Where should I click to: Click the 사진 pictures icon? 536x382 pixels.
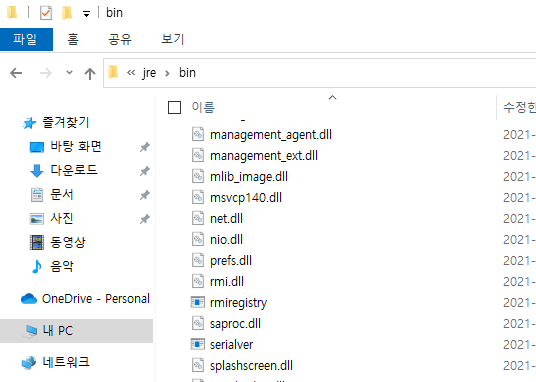pyautogui.click(x=37, y=219)
